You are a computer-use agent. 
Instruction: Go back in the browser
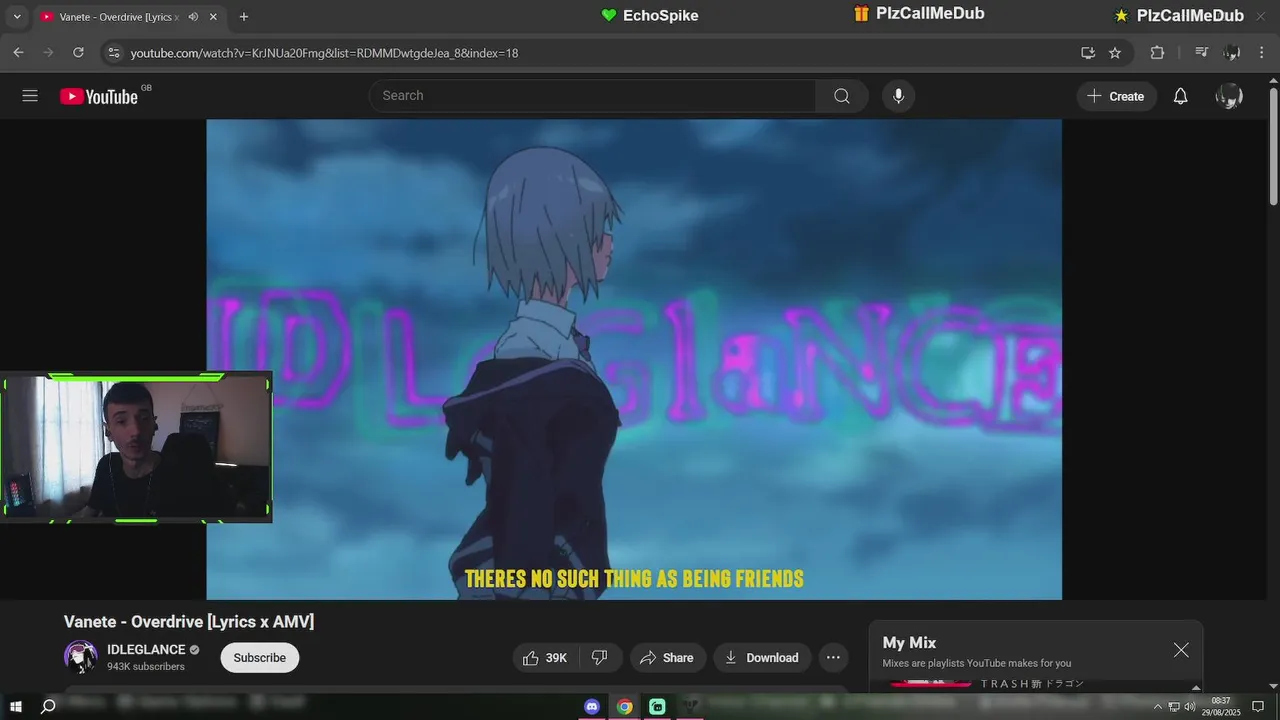tap(18, 52)
